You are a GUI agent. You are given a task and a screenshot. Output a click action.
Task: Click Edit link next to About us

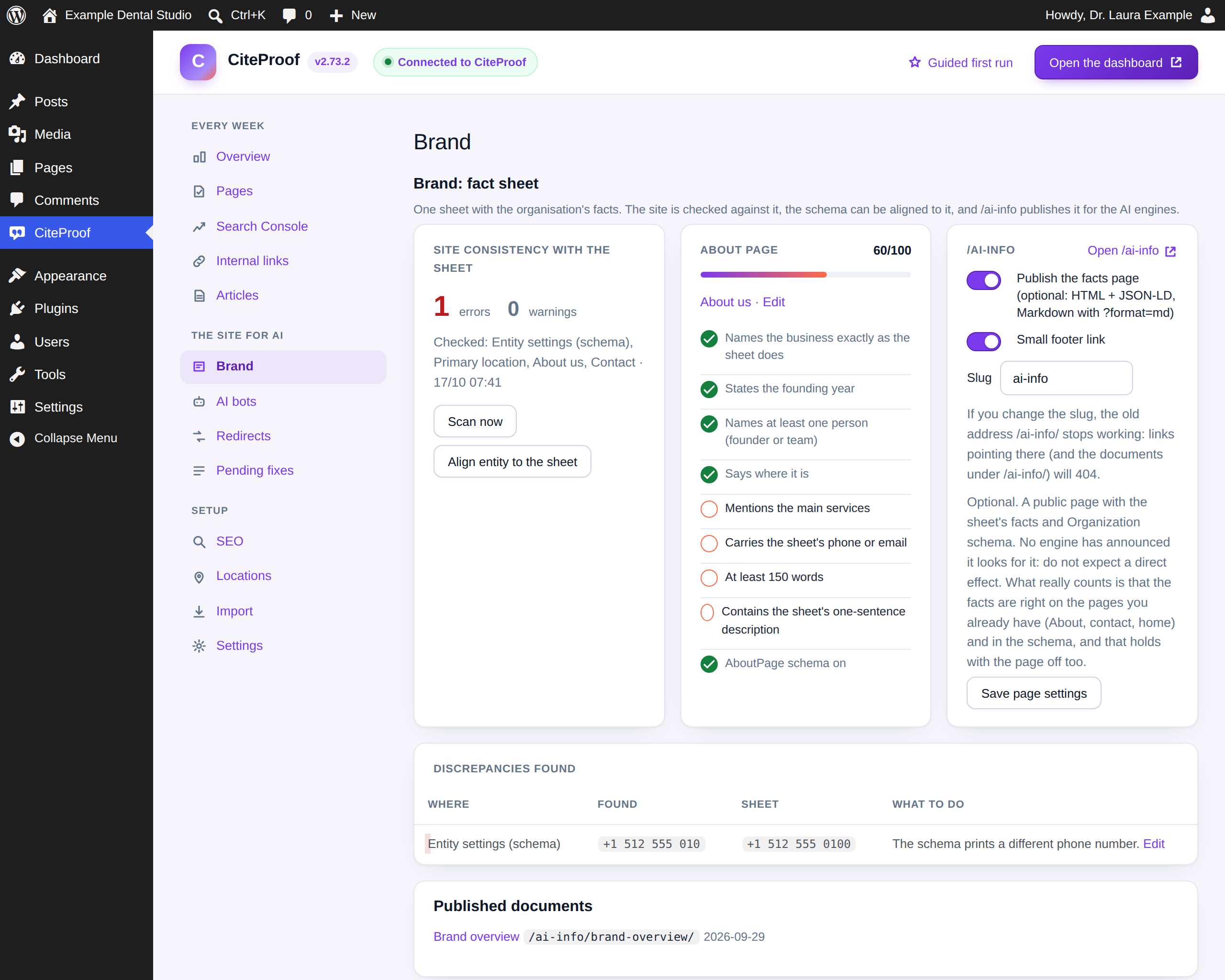point(773,301)
